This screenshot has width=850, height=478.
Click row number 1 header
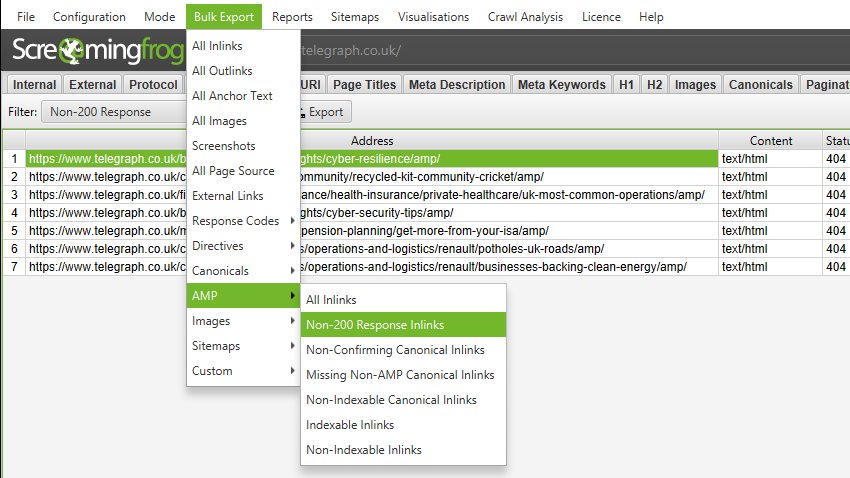point(14,159)
